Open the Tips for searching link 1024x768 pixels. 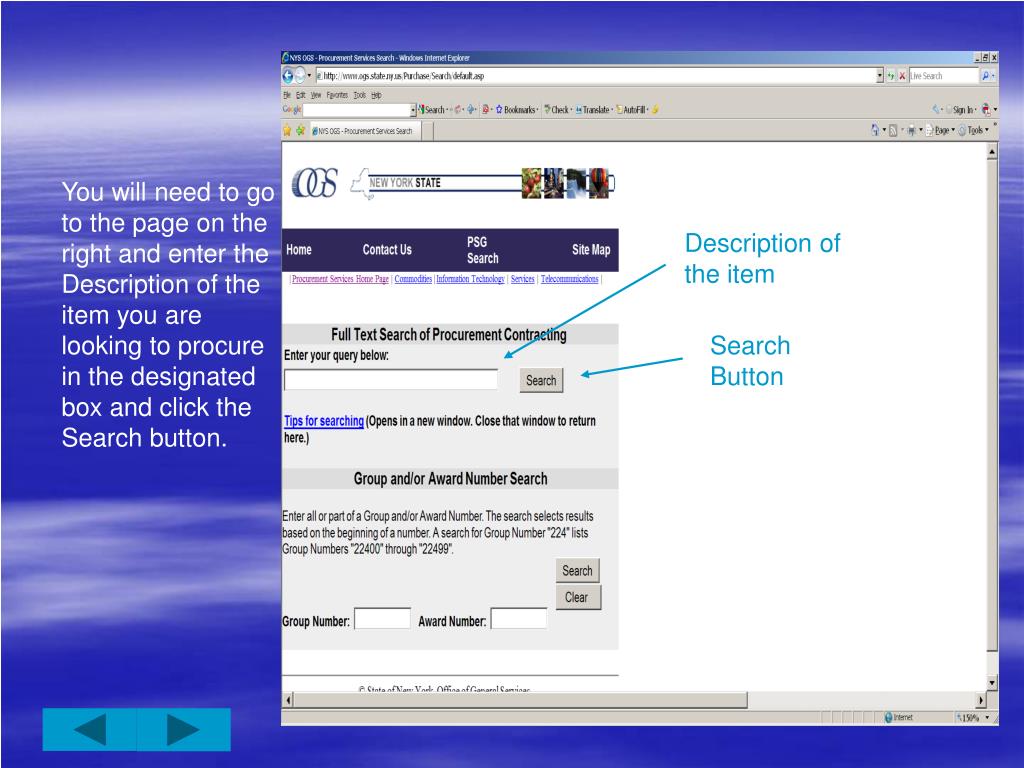pyautogui.click(x=324, y=421)
